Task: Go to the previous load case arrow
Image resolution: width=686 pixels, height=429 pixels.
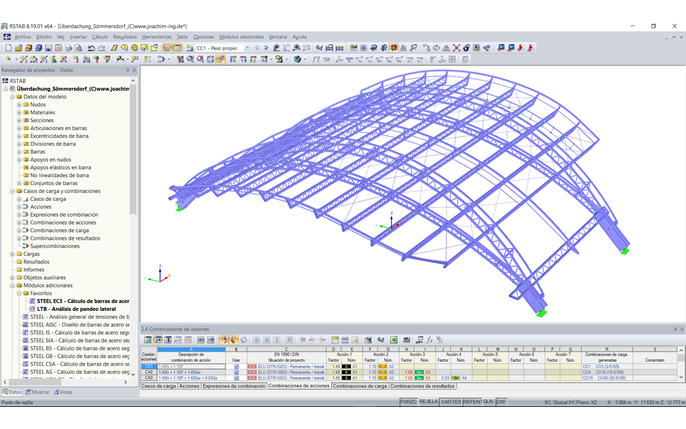Action: click(x=257, y=48)
